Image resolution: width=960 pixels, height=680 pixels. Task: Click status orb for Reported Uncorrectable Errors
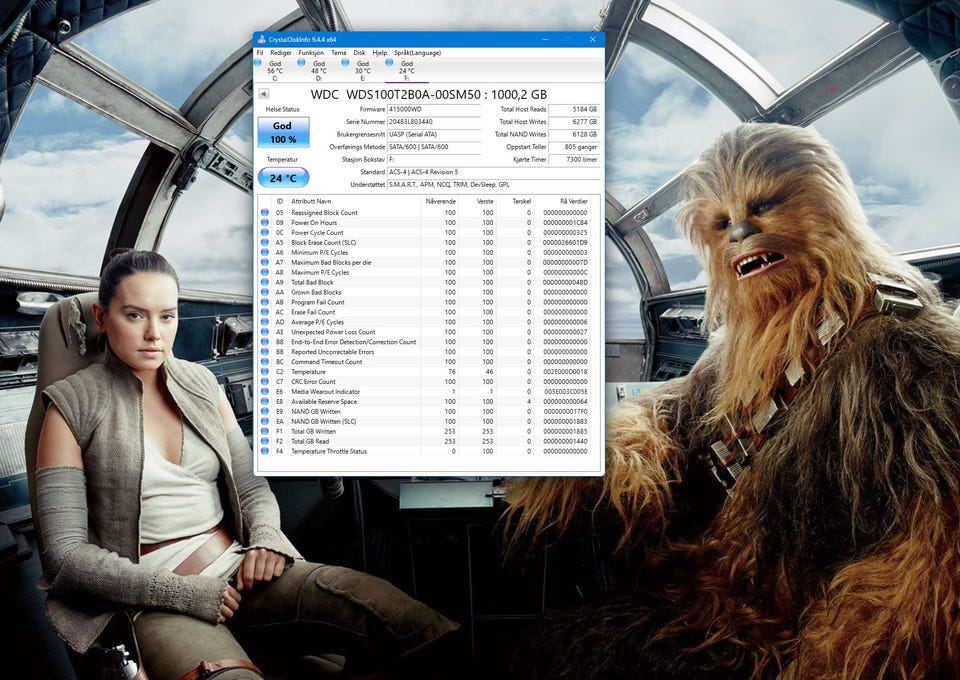[x=264, y=352]
